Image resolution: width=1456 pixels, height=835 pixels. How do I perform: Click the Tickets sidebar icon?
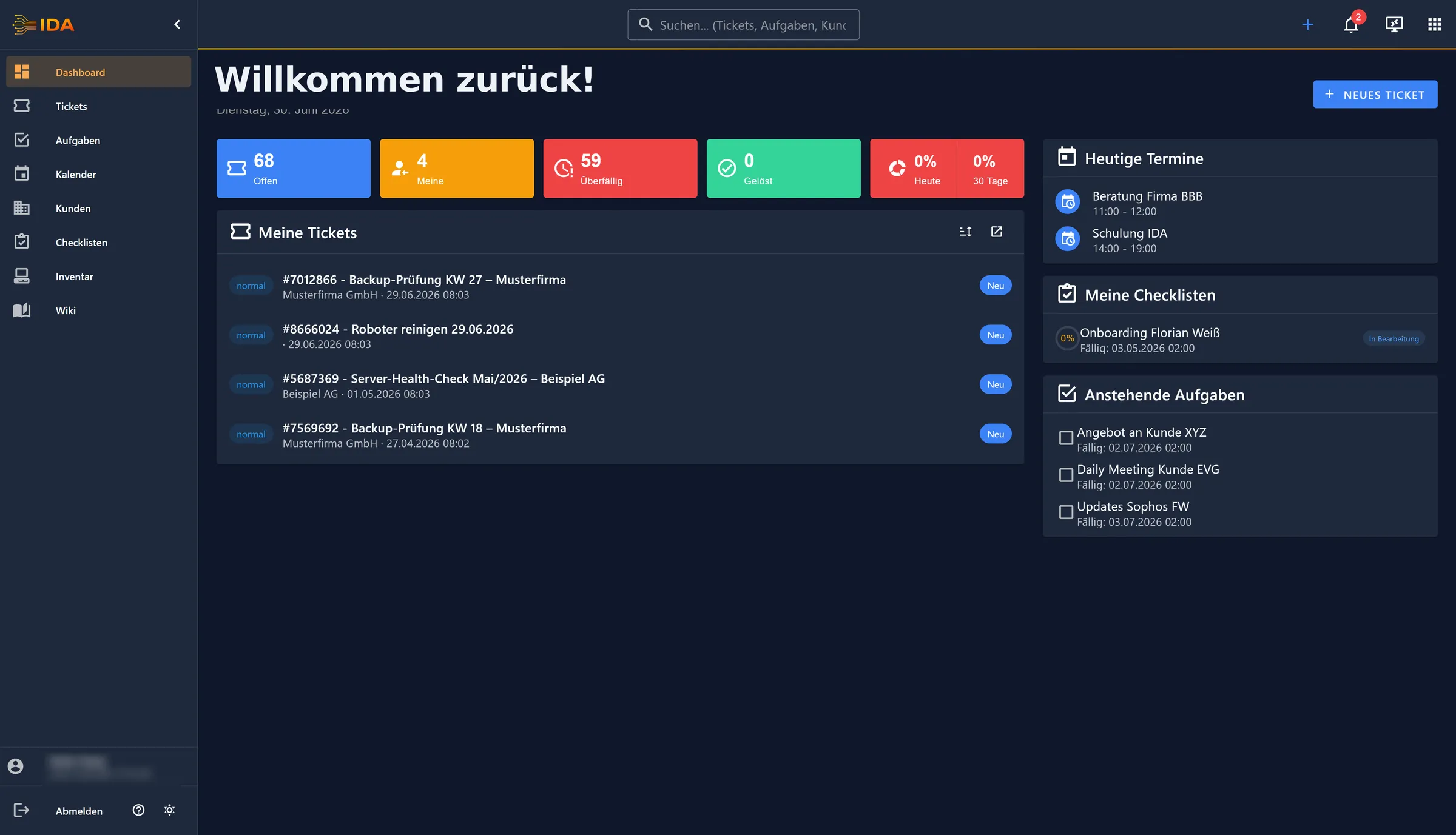[x=22, y=106]
